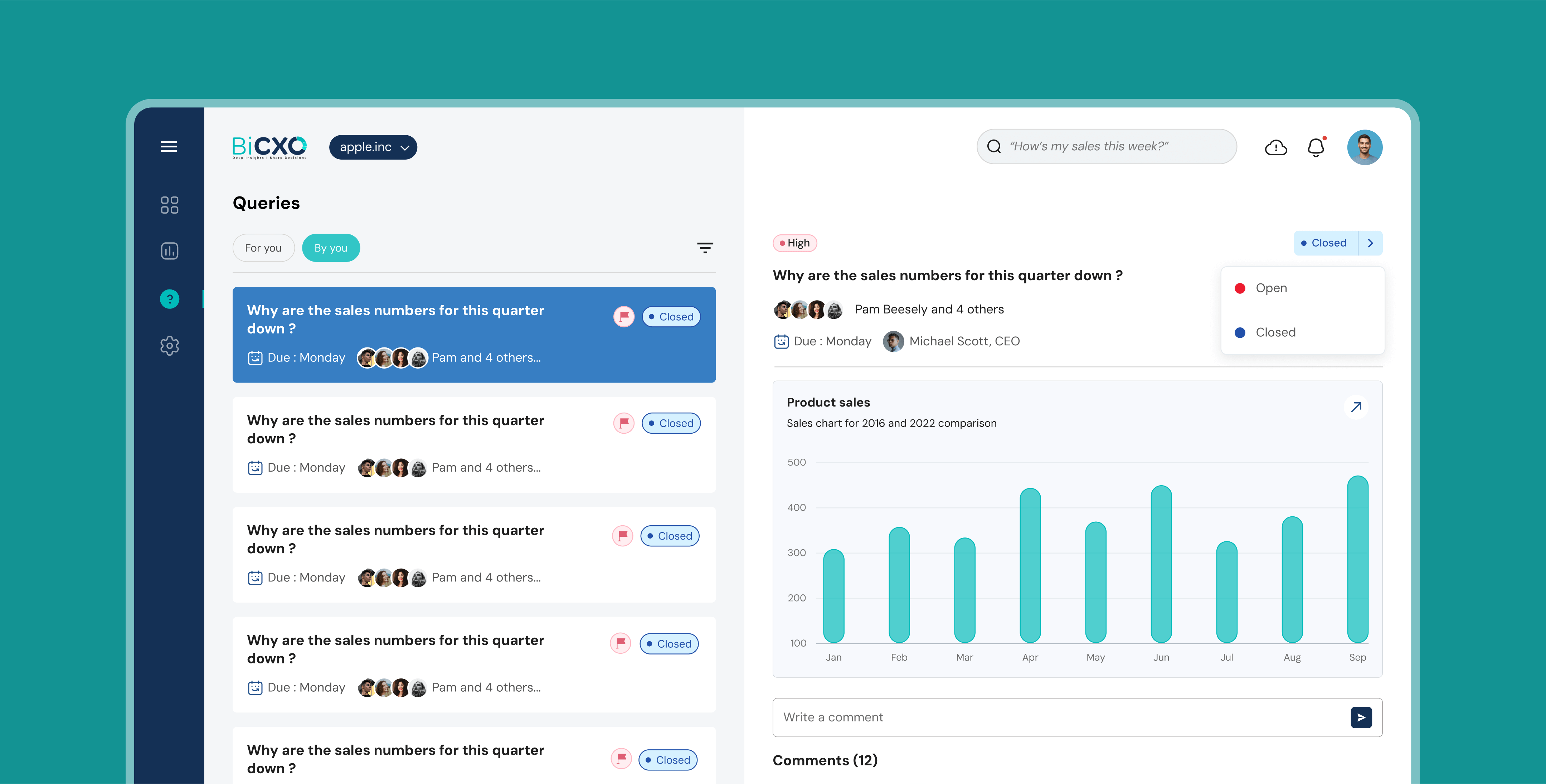Viewport: 1546px width, 784px height.
Task: Open the reports chart icon in sidebar
Action: coord(169,251)
